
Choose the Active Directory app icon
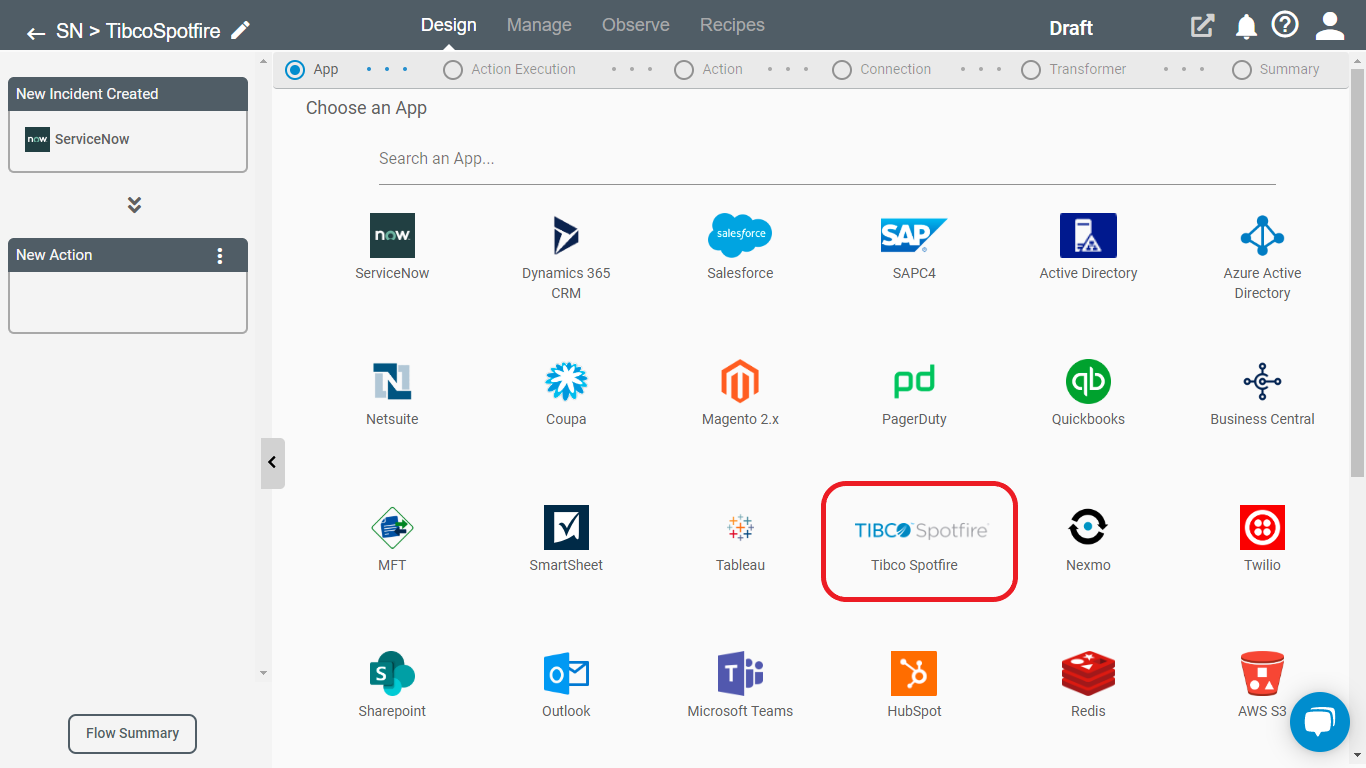1088,235
